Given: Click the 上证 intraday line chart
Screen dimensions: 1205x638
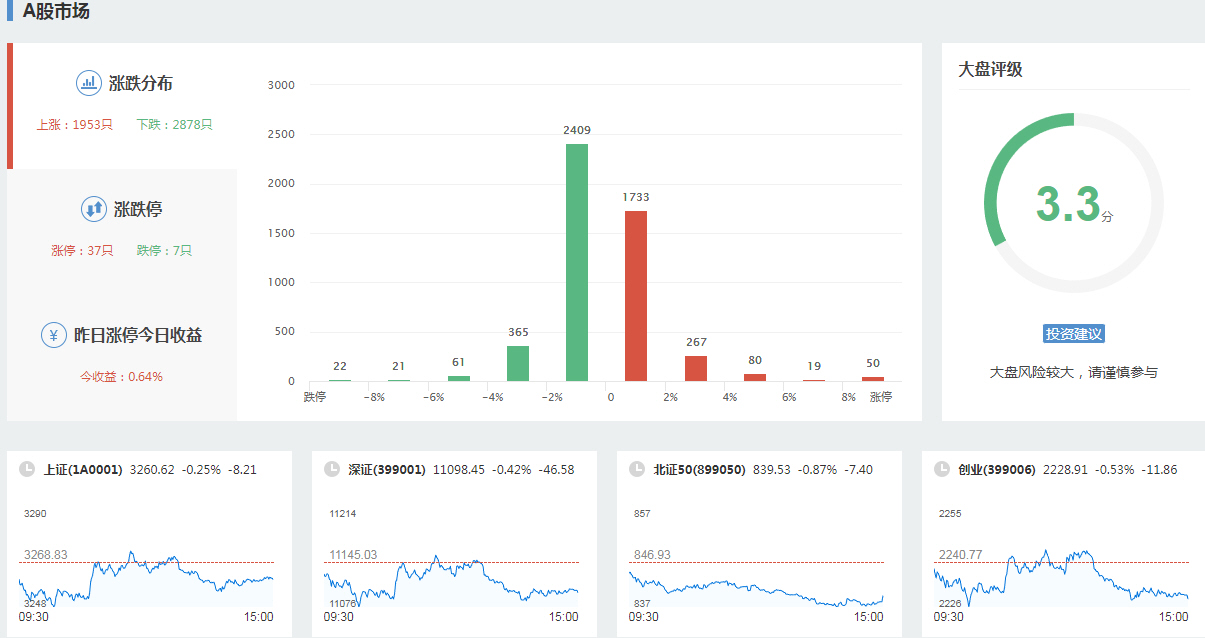Looking at the screenshot, I should click(146, 578).
